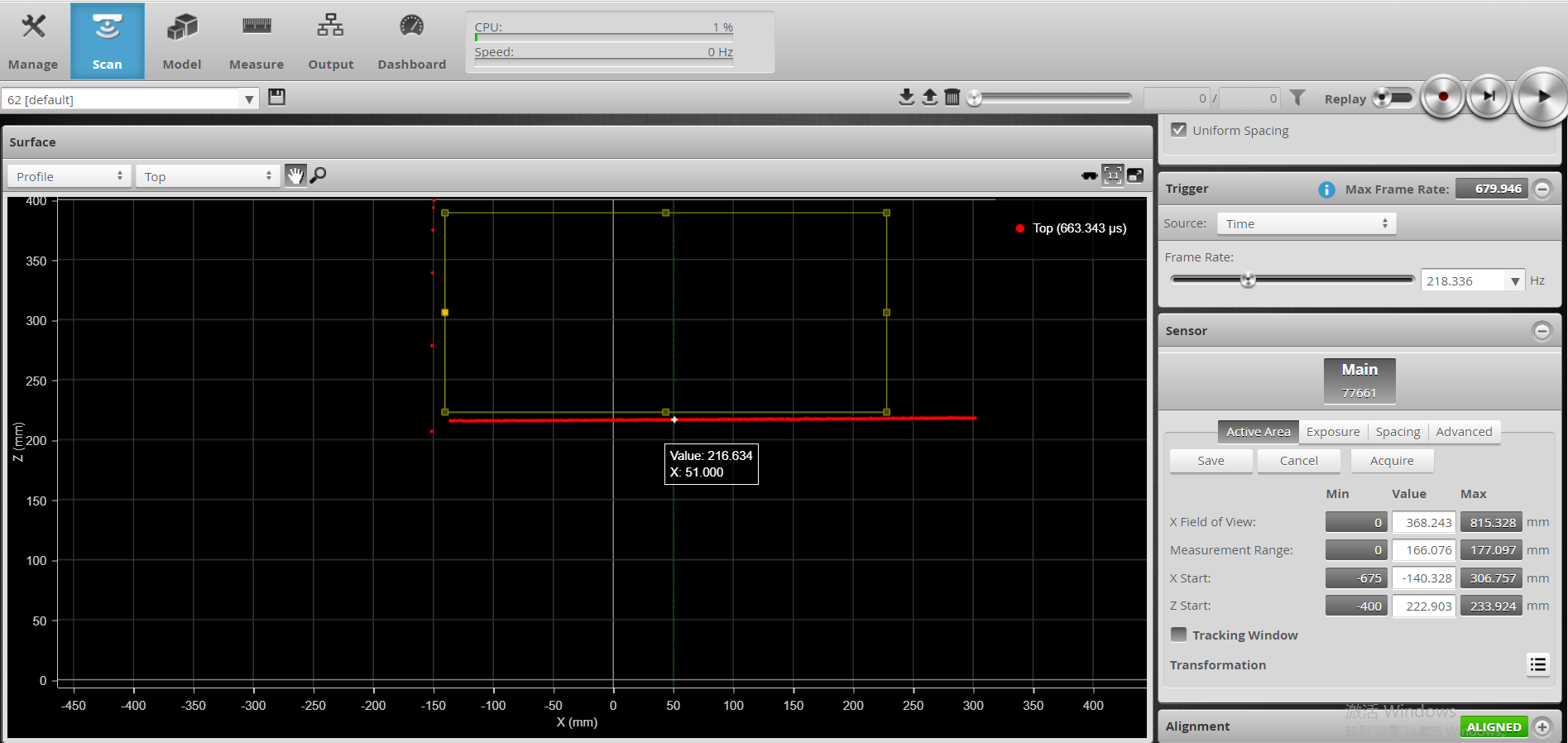Click the Frame Rate slider handle
Screen dimensions: 1568x743
click(x=1248, y=280)
